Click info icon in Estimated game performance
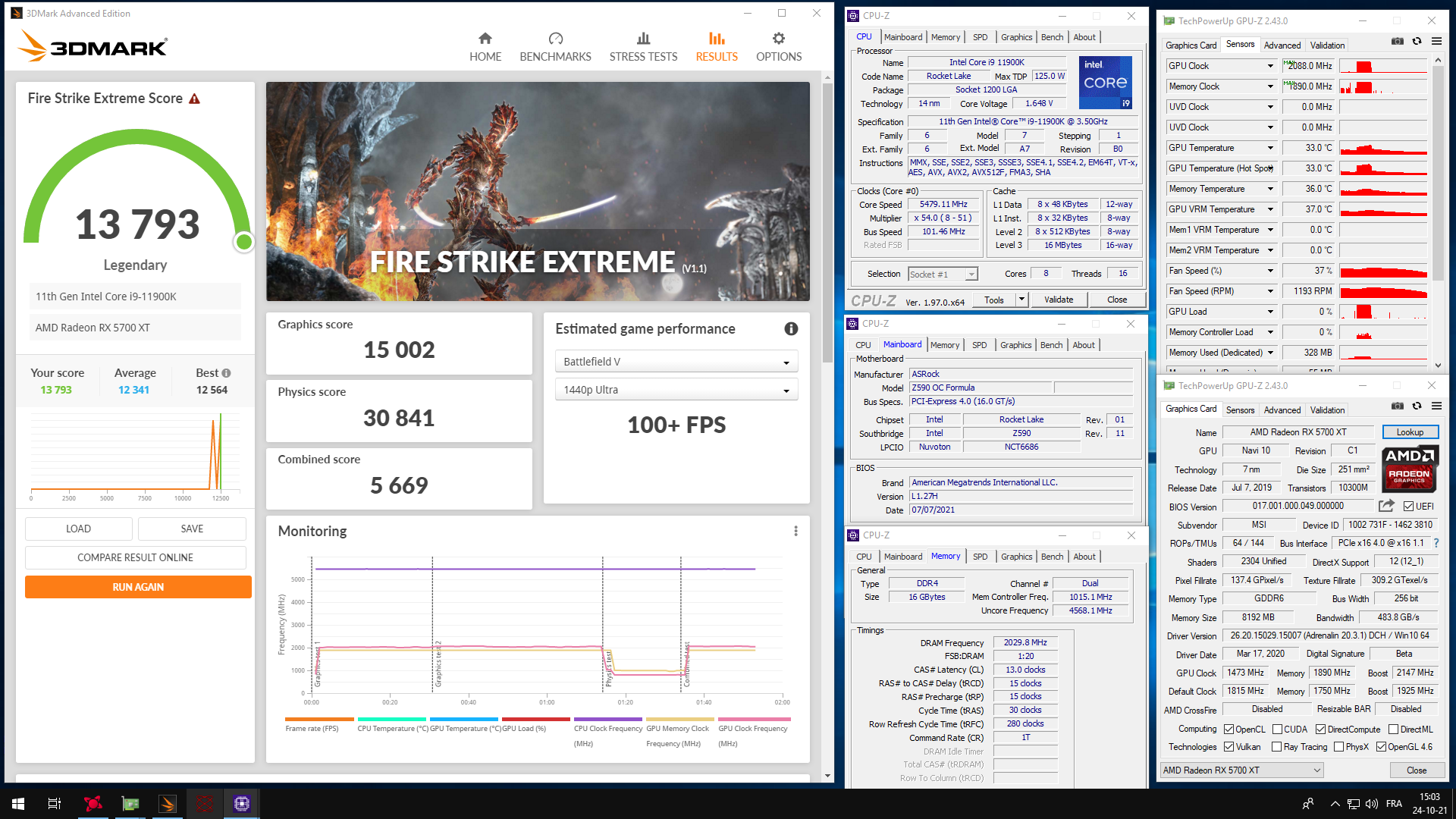1456x819 pixels. coord(791,328)
